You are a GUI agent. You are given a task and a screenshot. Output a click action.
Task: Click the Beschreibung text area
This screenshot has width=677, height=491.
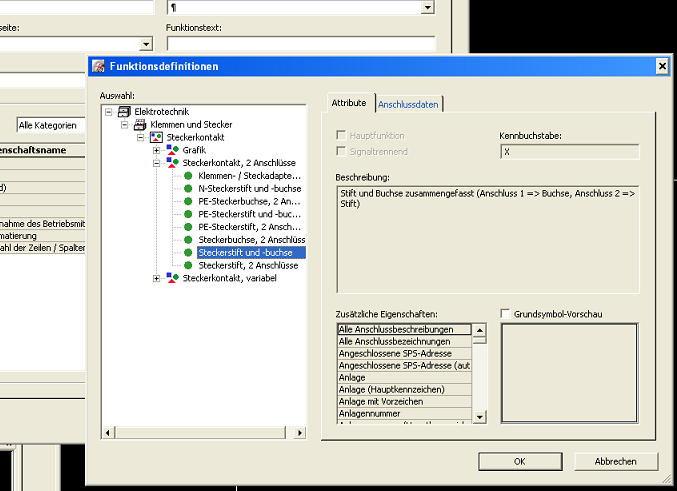click(x=487, y=240)
